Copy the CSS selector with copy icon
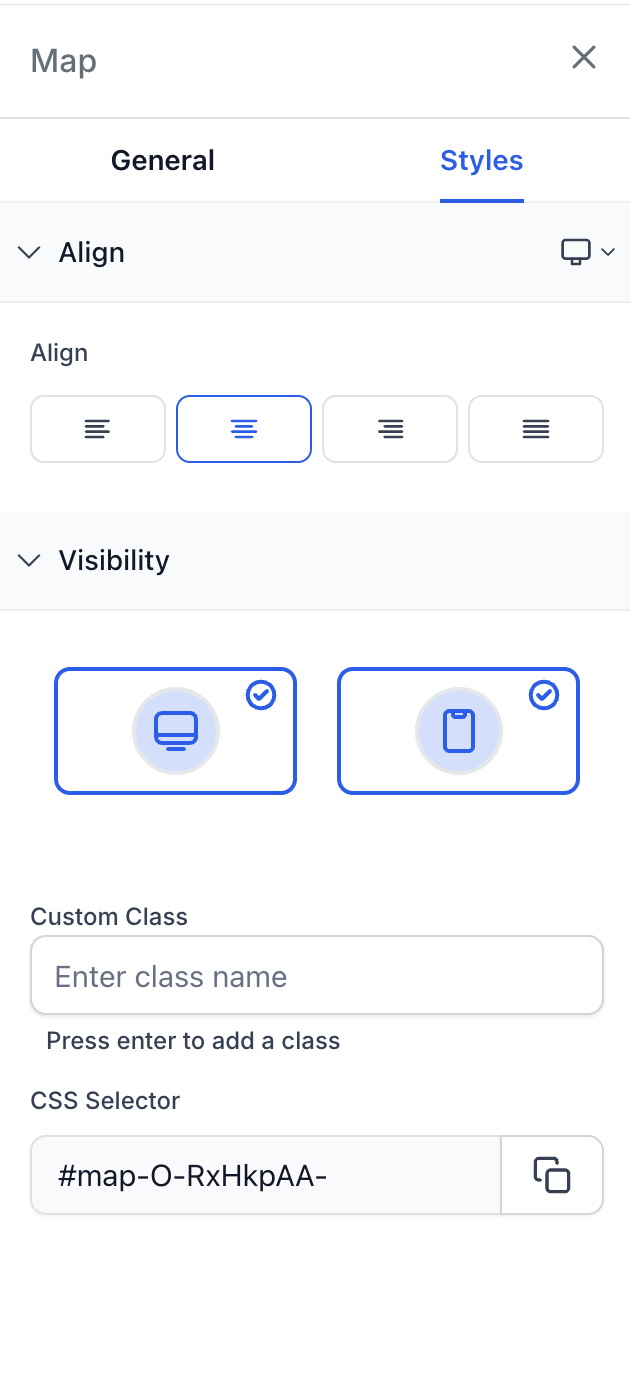630x1386 pixels. point(552,1175)
